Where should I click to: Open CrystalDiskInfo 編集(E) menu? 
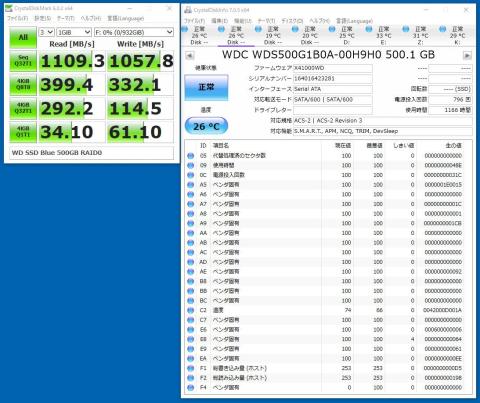tap(220, 21)
